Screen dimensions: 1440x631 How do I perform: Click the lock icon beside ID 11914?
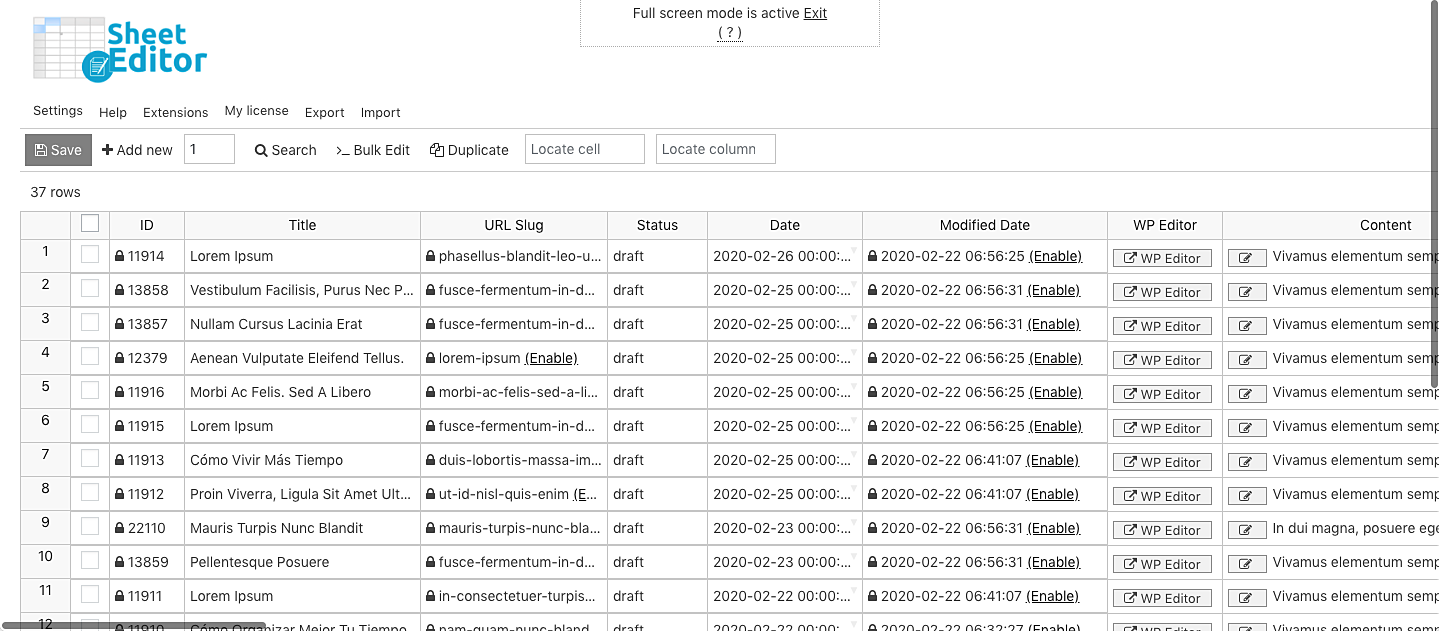tap(120, 256)
